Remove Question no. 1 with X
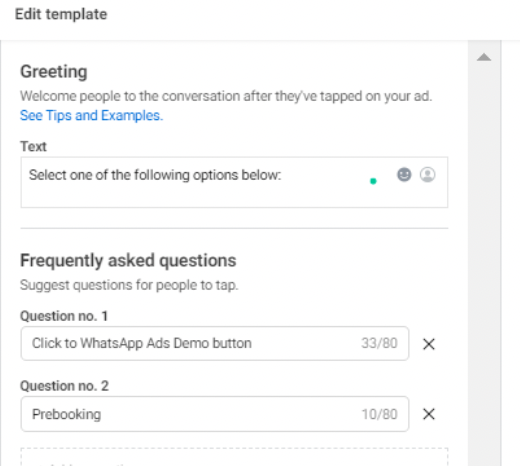 (x=429, y=344)
